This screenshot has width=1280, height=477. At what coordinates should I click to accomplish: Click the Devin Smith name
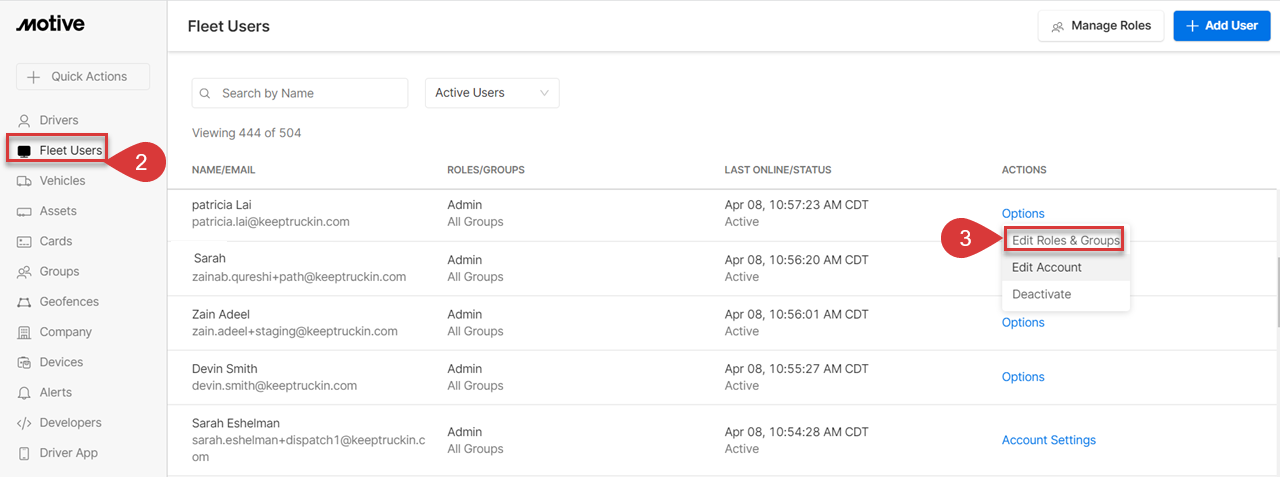(225, 369)
